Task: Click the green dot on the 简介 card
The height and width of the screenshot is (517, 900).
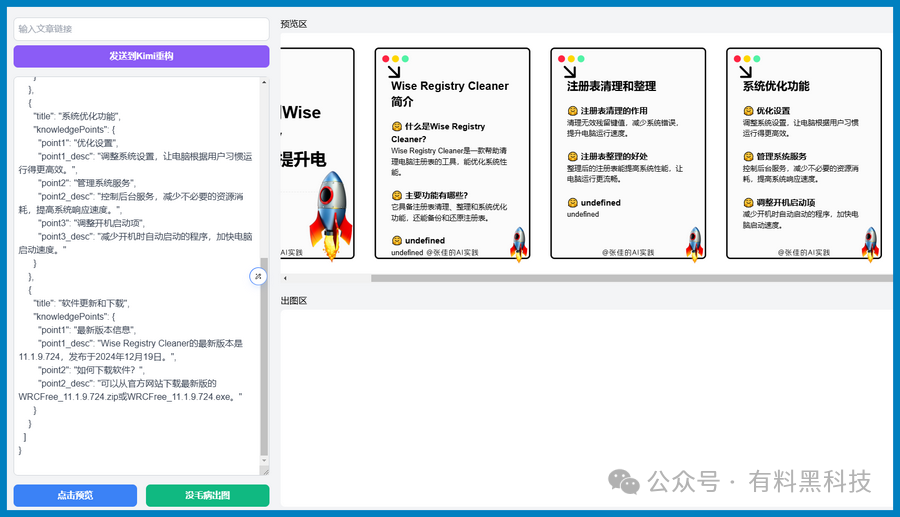Action: pyautogui.click(x=405, y=59)
